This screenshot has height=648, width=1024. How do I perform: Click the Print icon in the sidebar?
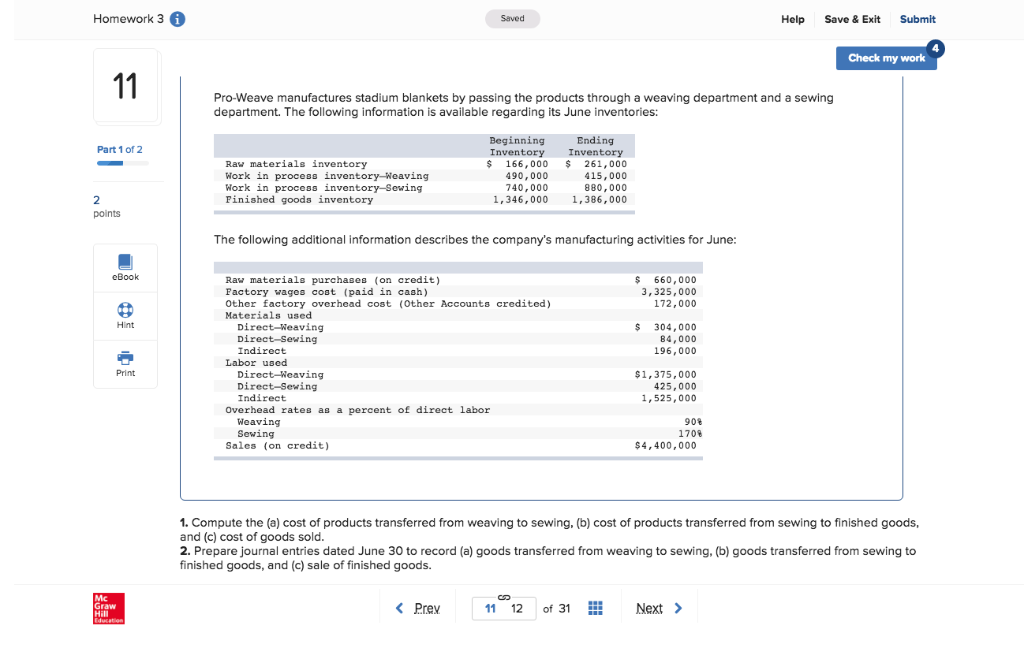click(x=124, y=360)
